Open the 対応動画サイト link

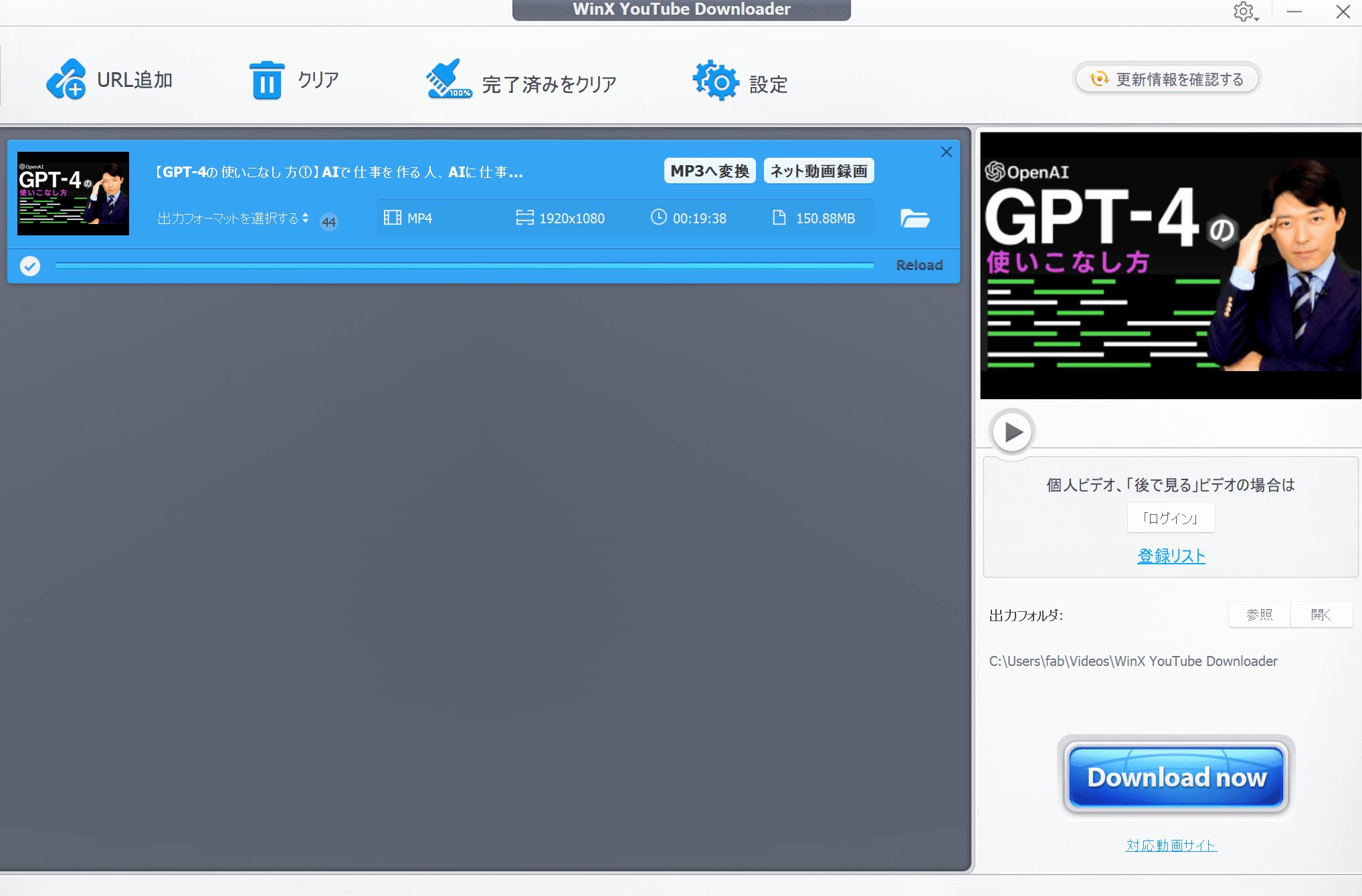[1171, 845]
